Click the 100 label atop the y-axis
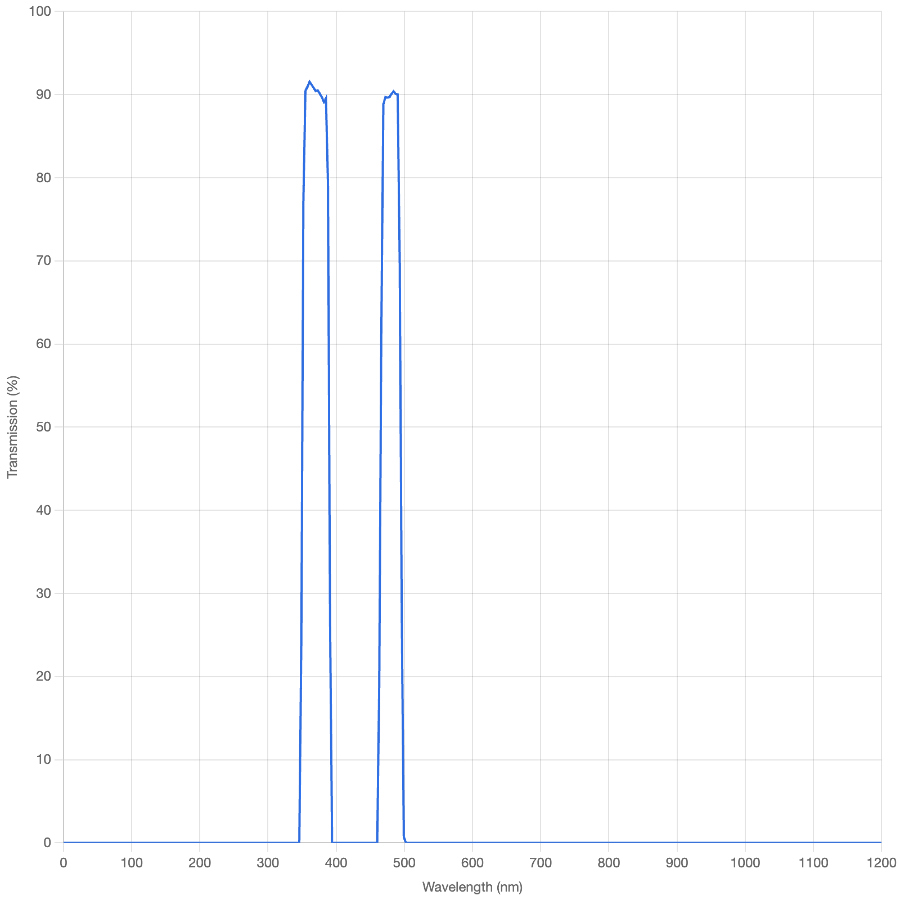The height and width of the screenshot is (900, 900). pyautogui.click(x=40, y=12)
